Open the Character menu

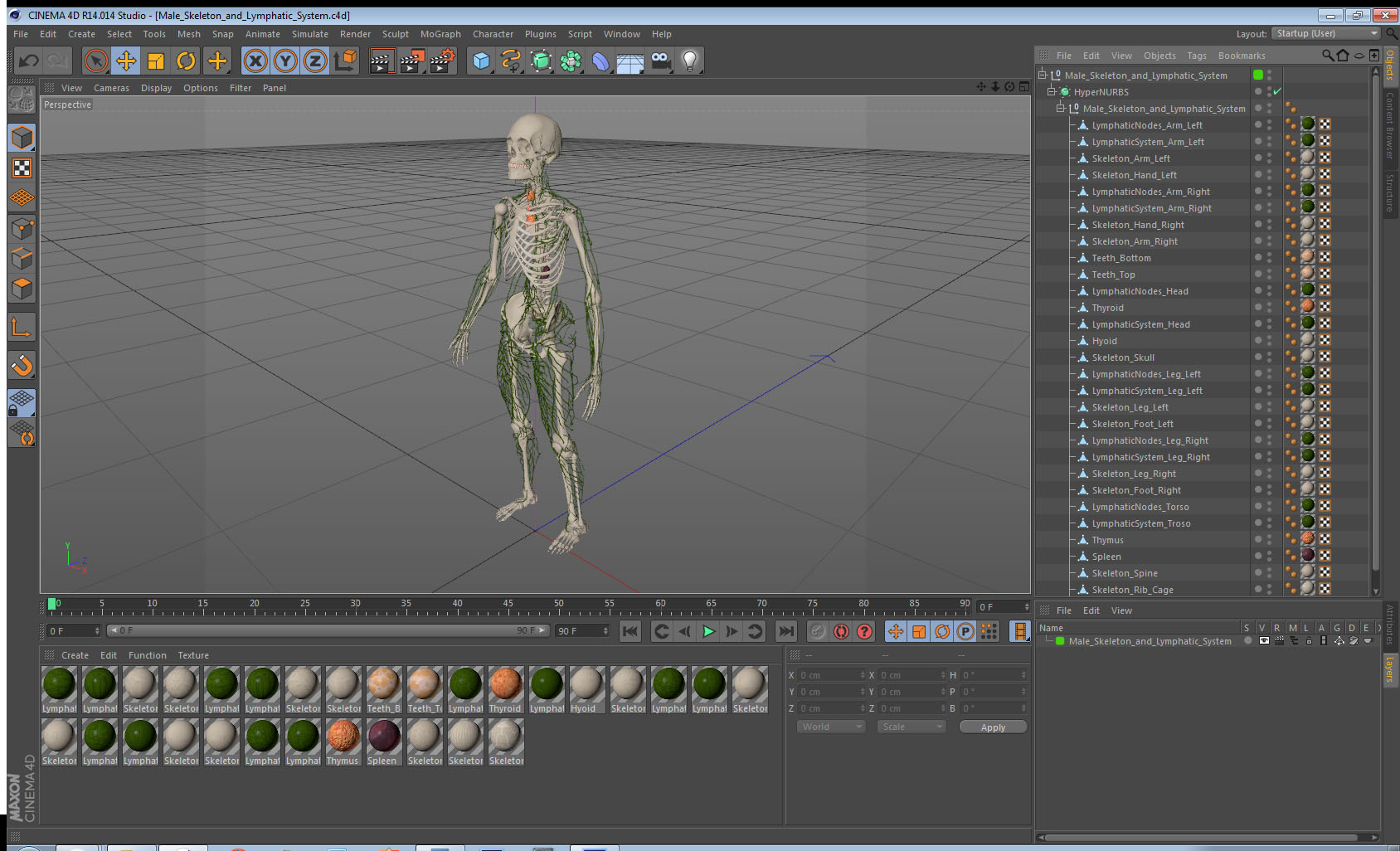pos(493,34)
